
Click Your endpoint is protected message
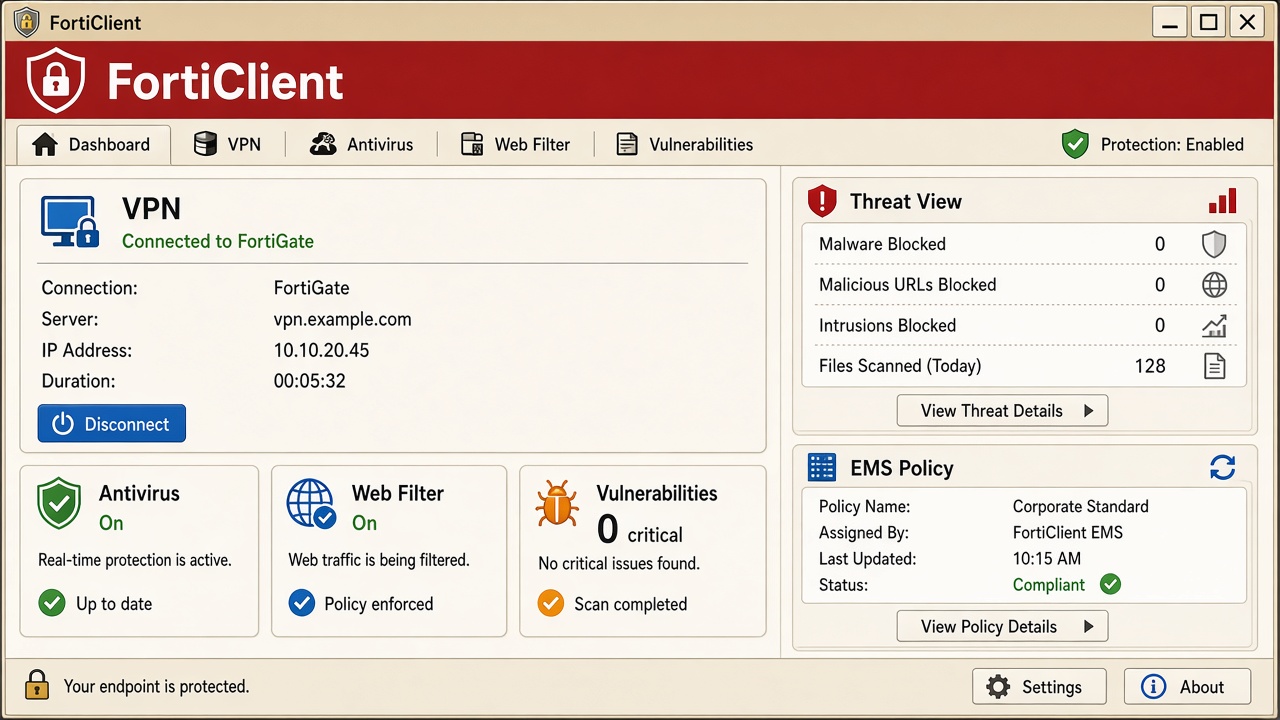point(156,687)
